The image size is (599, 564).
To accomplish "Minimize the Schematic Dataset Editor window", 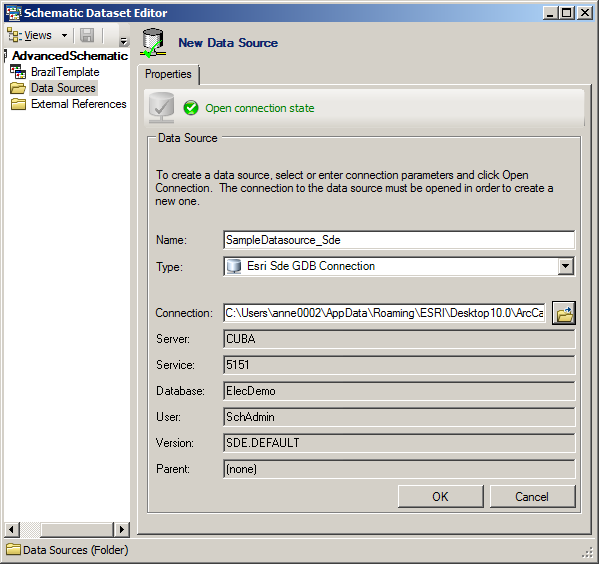I will coord(550,13).
